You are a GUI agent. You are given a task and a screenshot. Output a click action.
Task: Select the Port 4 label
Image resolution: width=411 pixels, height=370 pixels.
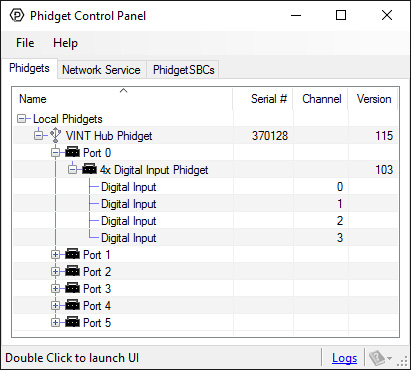97,306
